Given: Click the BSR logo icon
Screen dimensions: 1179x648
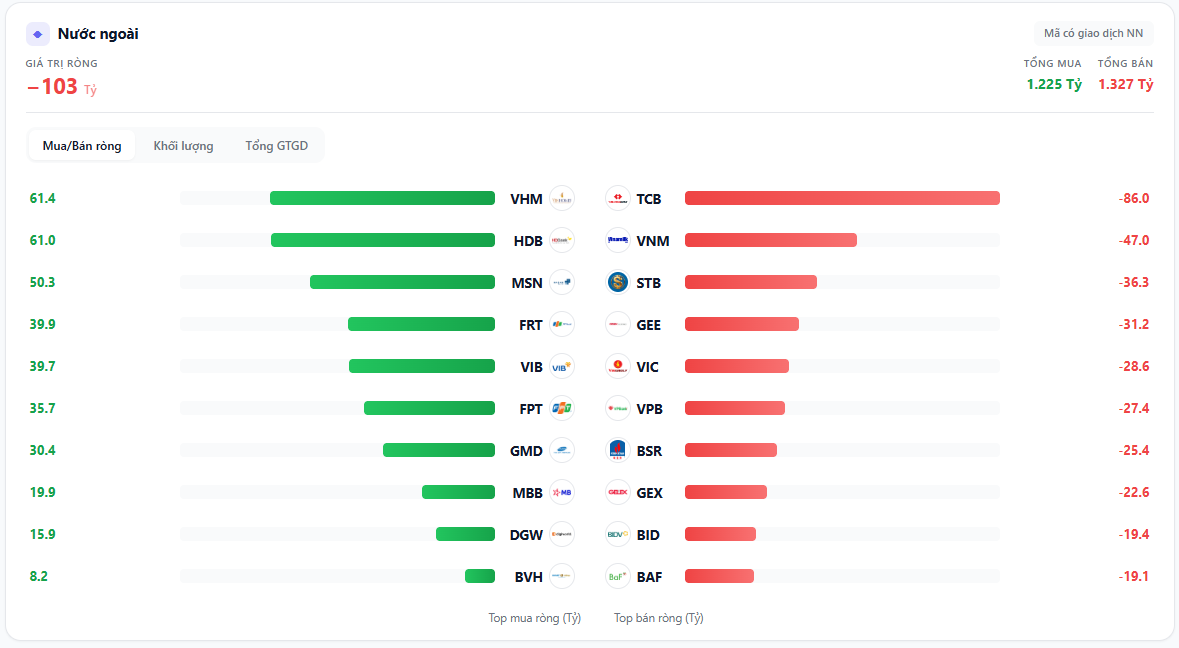Looking at the screenshot, I should click(617, 450).
